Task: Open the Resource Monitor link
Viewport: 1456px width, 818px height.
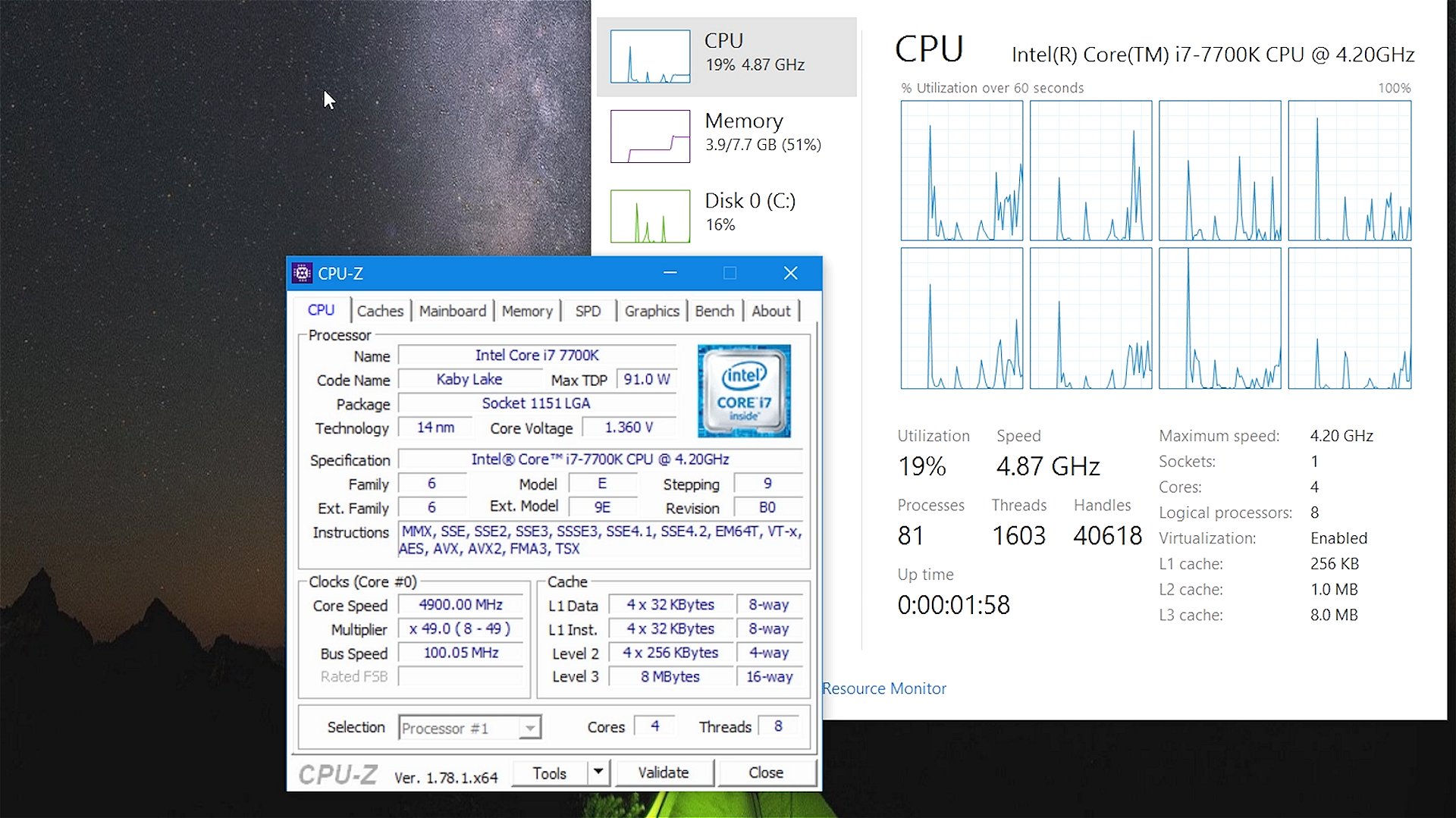Action: pos(884,688)
